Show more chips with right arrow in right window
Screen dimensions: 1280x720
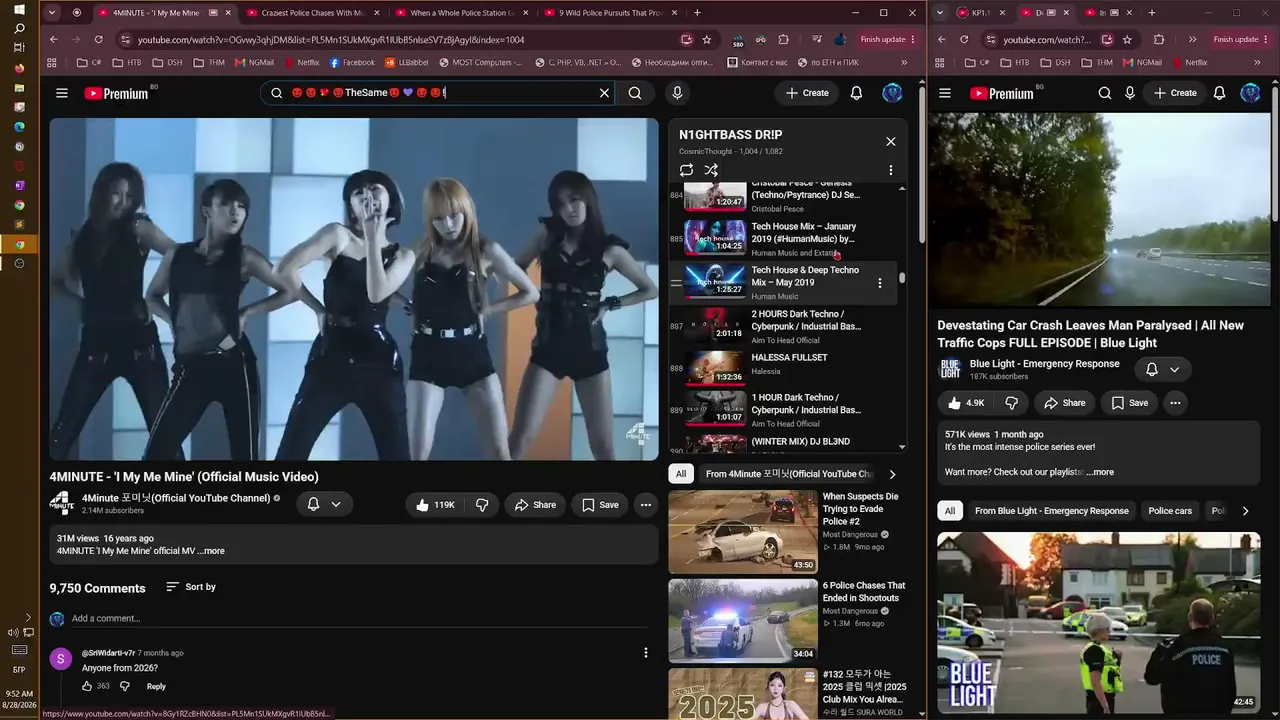(x=1245, y=511)
